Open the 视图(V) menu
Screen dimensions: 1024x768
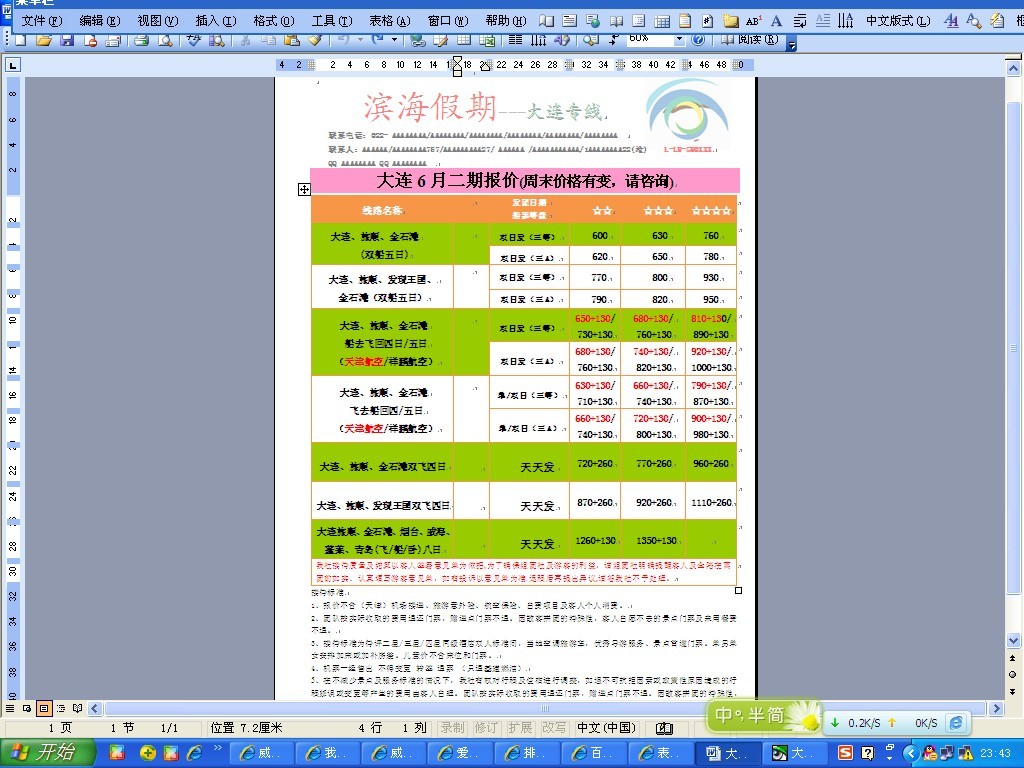pos(158,21)
